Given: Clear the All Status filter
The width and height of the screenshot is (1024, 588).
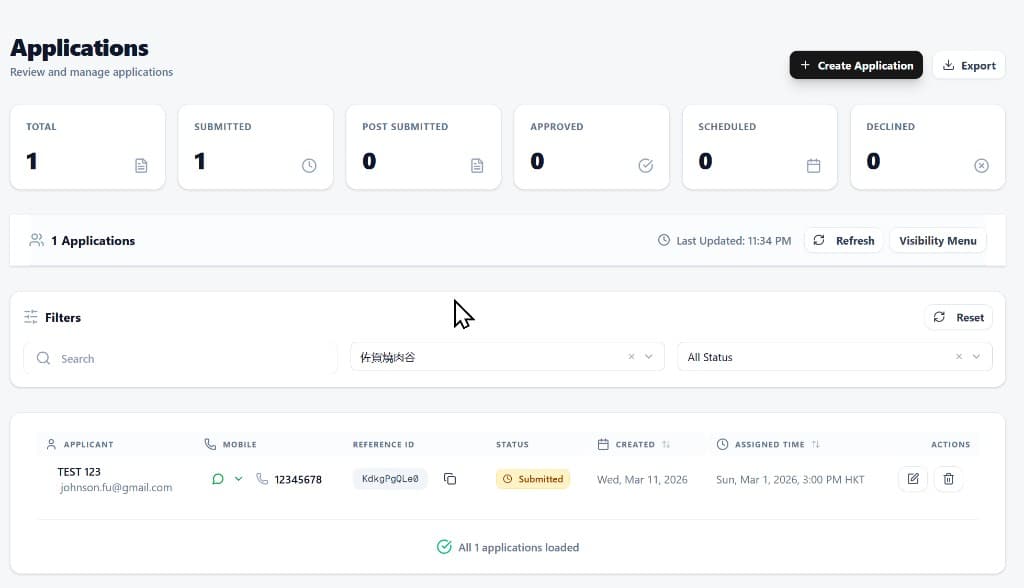Looking at the screenshot, I should pos(959,357).
